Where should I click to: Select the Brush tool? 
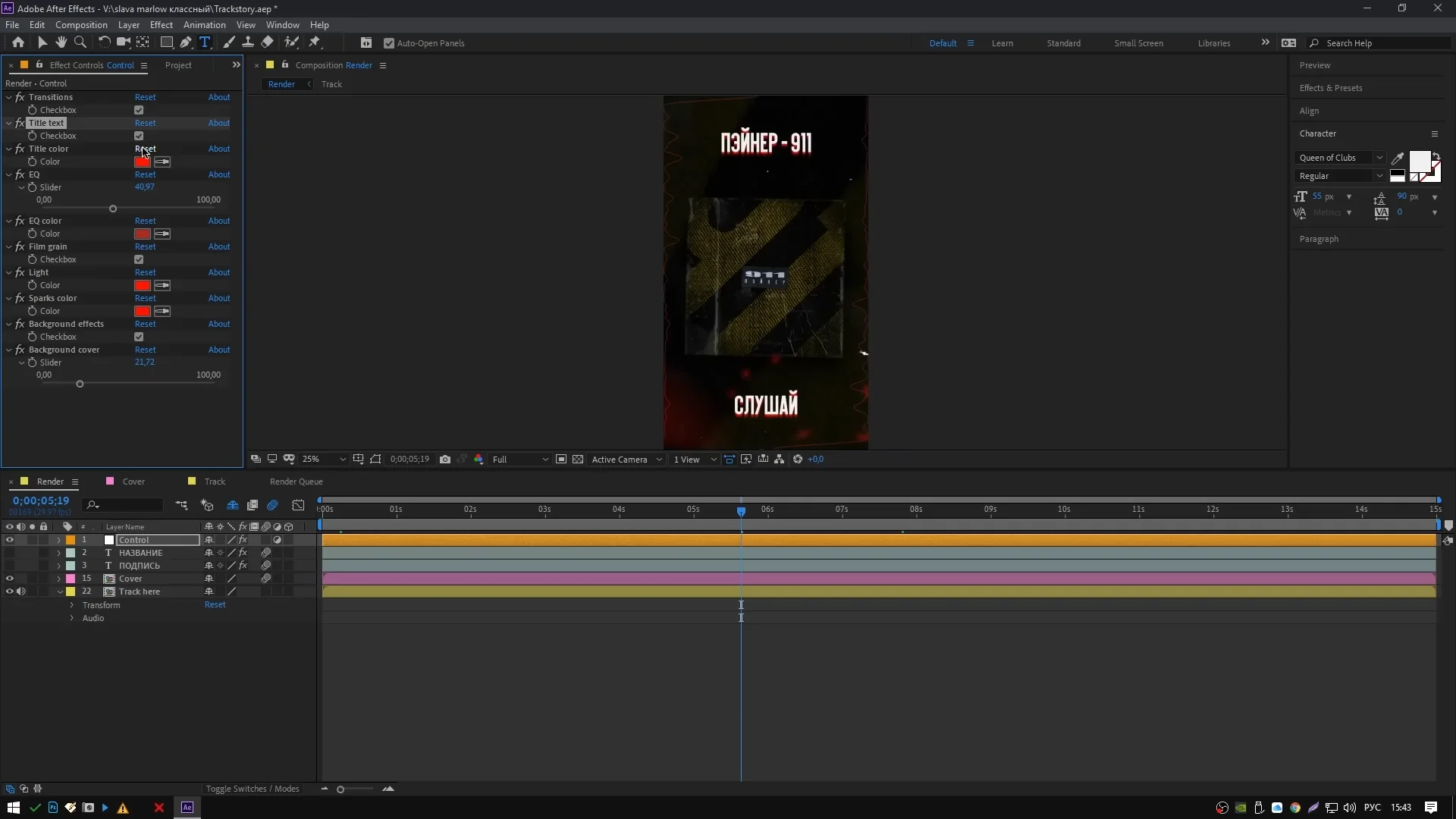[x=229, y=42]
